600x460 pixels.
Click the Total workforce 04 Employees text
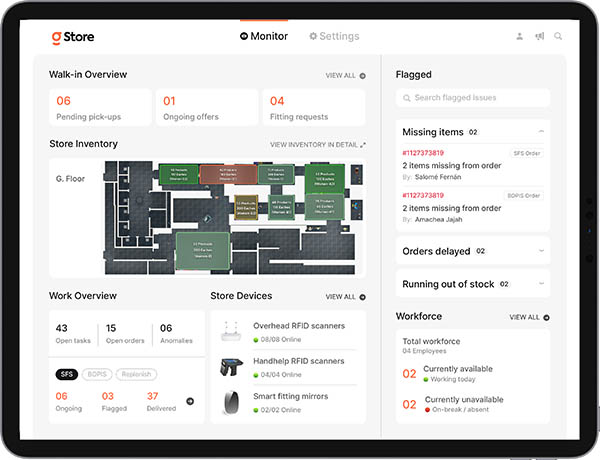[x=431, y=346]
